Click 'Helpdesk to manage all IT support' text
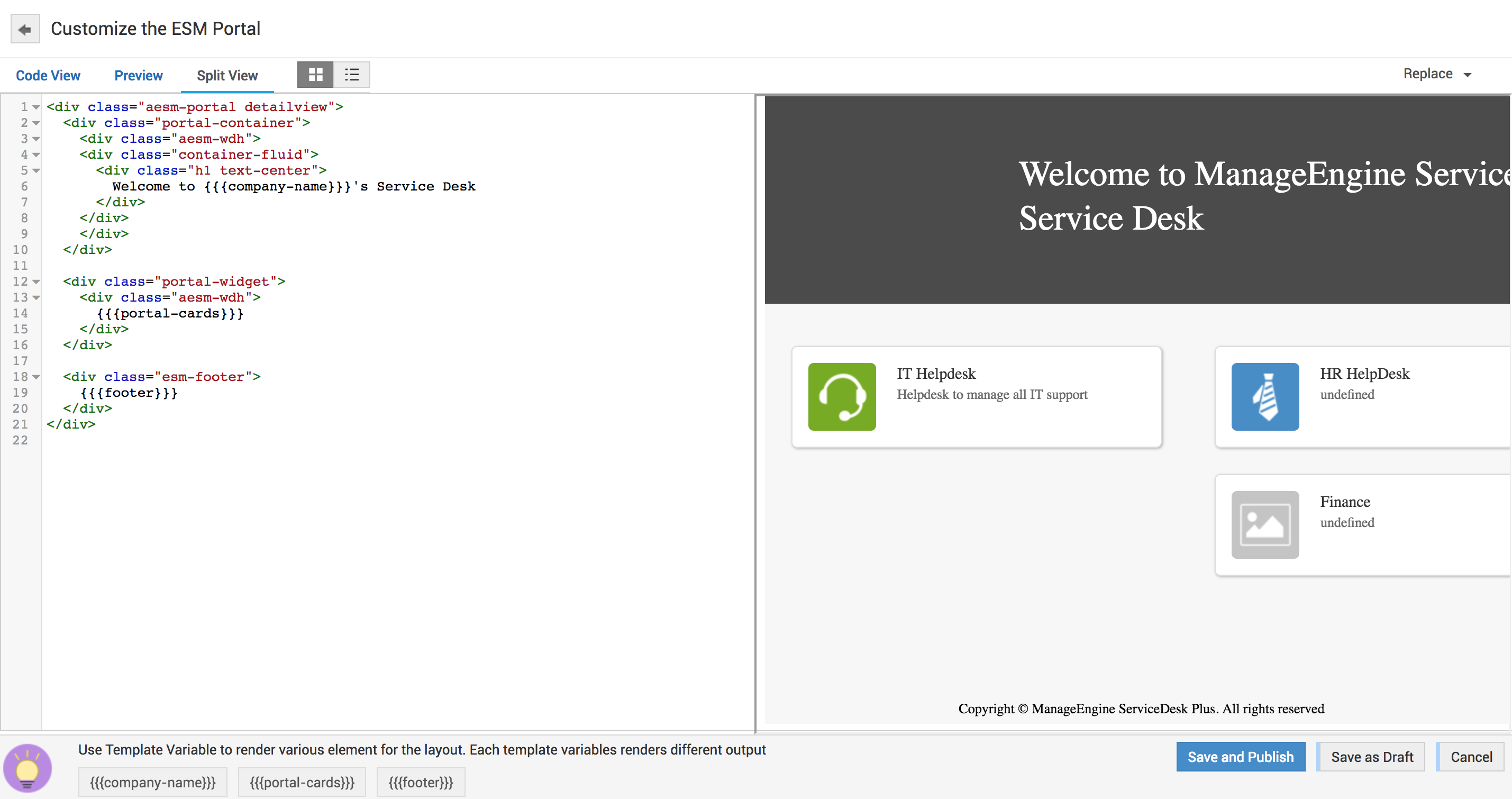Image resolution: width=1512 pixels, height=799 pixels. click(x=992, y=395)
